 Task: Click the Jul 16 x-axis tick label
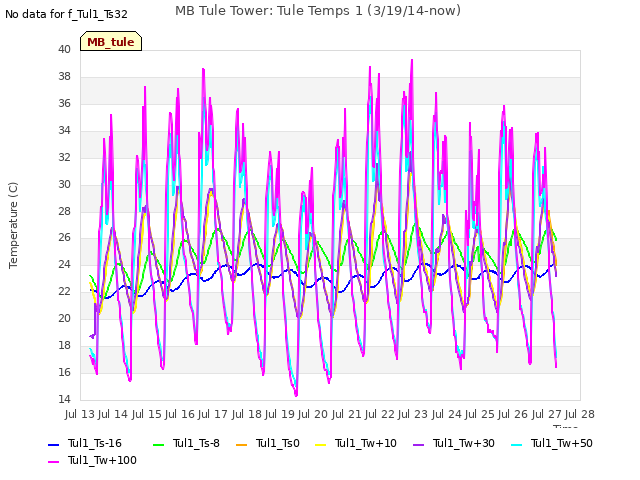click(180, 414)
